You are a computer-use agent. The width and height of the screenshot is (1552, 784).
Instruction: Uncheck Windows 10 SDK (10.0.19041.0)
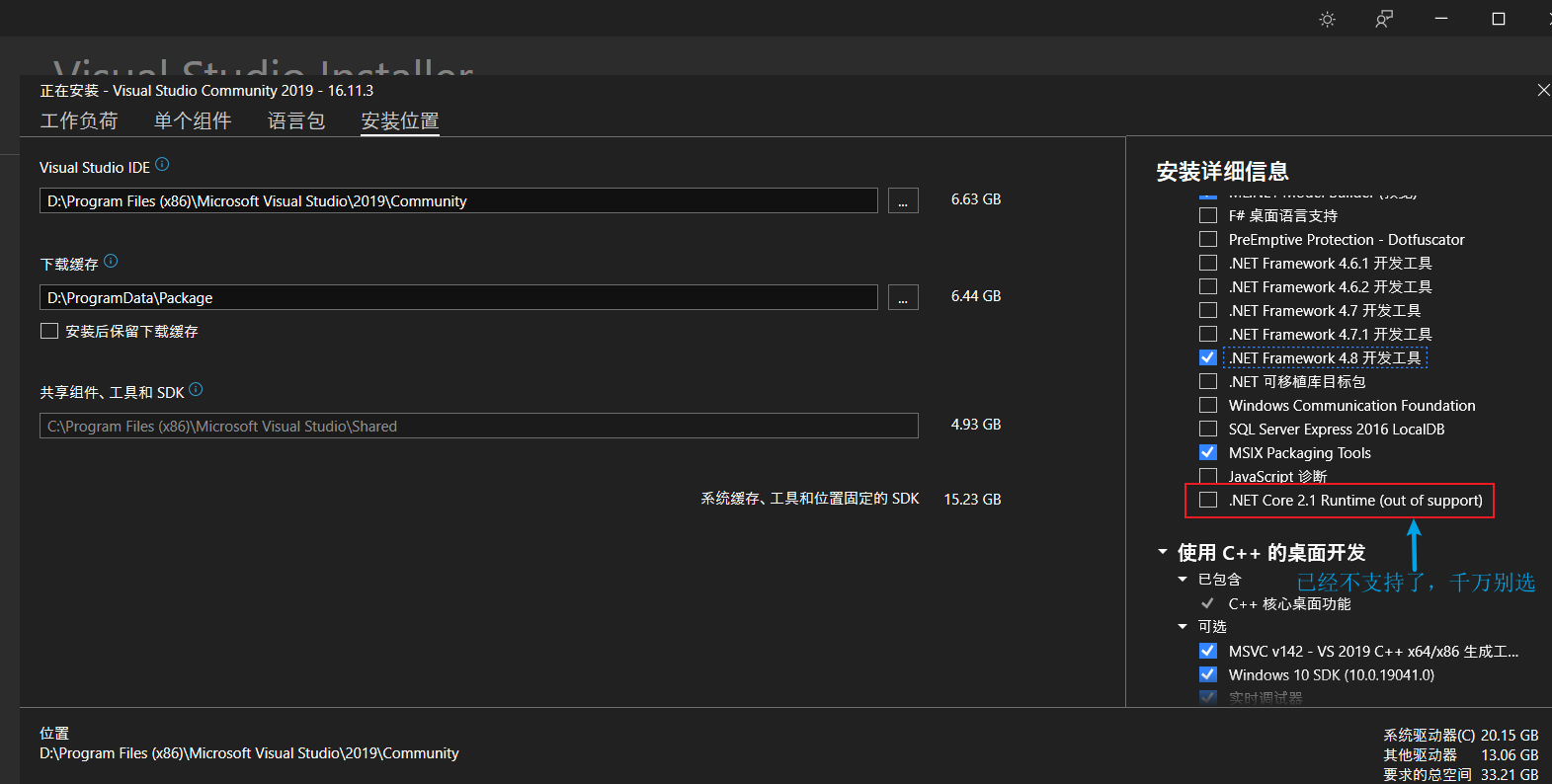[1207, 674]
